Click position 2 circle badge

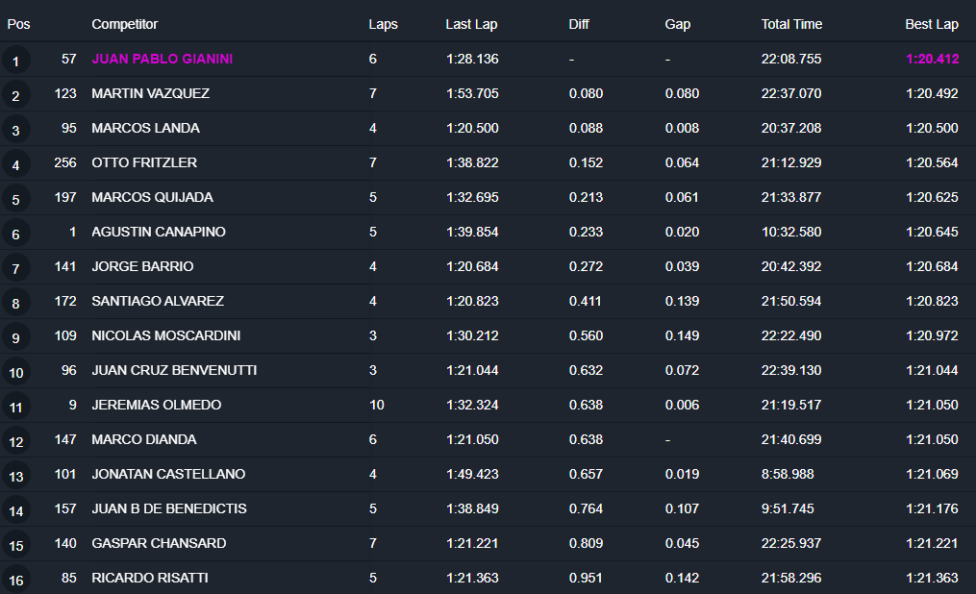click(16, 96)
